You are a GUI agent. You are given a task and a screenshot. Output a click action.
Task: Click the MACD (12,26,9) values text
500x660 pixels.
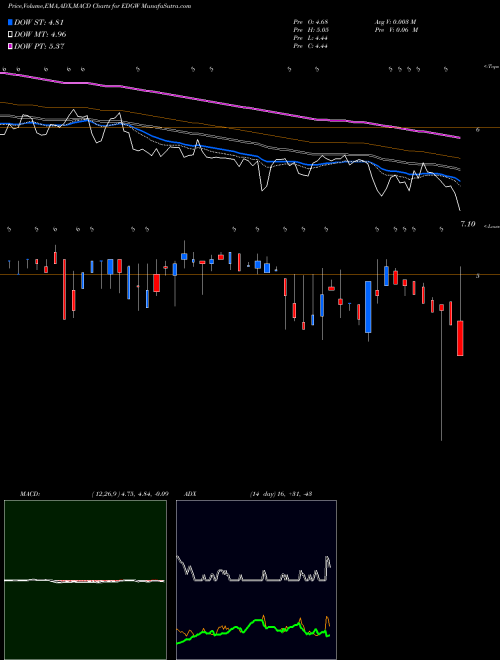pos(130,494)
